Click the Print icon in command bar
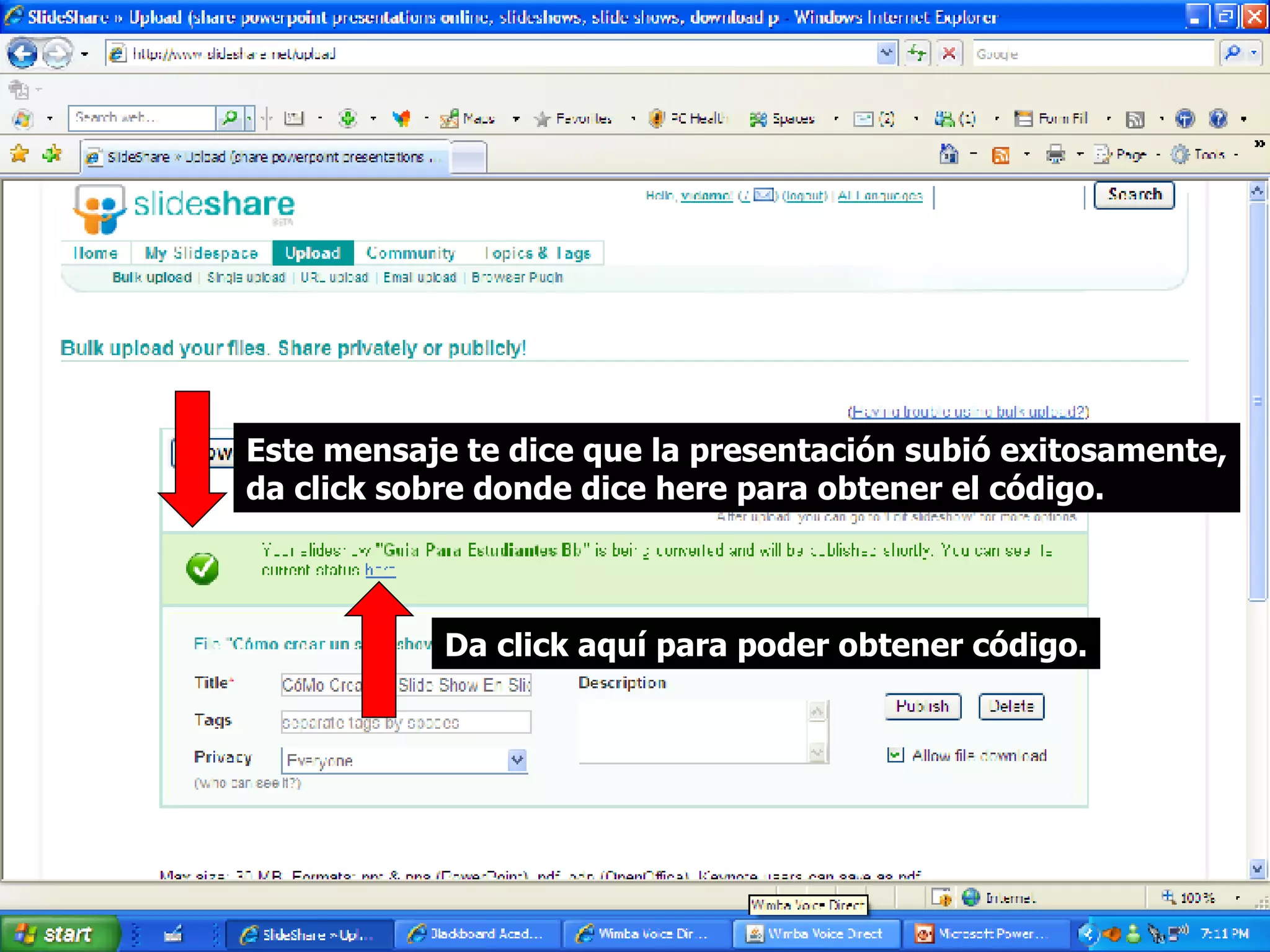The image size is (1270, 952). [1055, 154]
